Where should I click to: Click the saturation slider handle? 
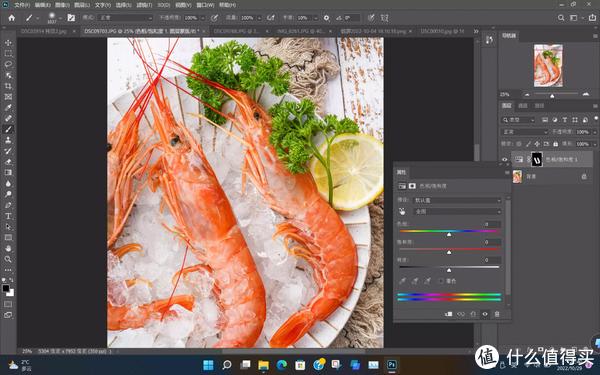tap(449, 252)
